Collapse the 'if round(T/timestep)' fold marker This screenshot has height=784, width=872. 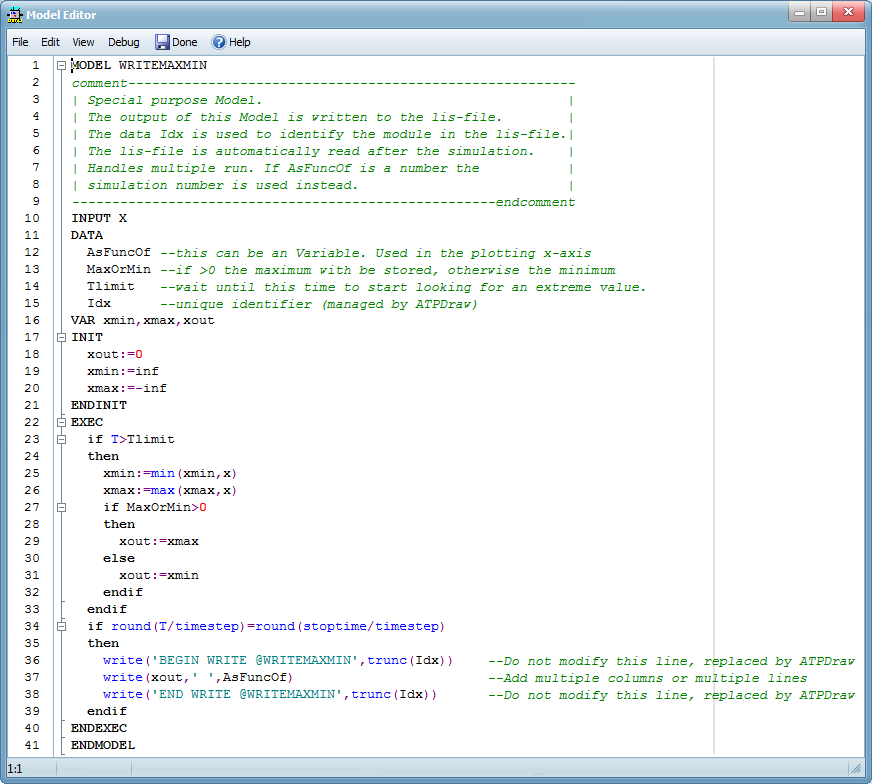click(x=62, y=627)
